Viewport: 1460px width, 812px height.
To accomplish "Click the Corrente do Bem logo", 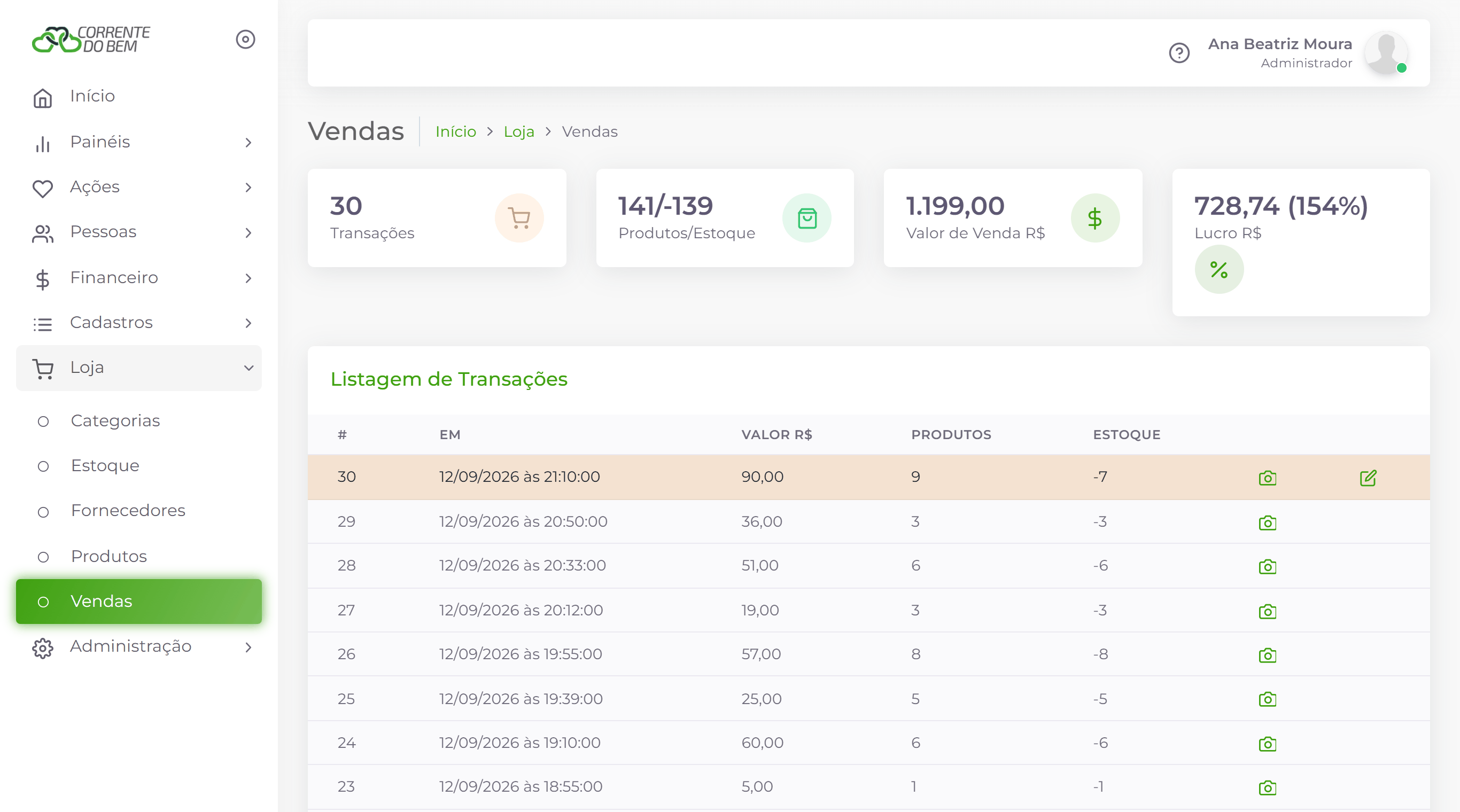I will point(91,40).
